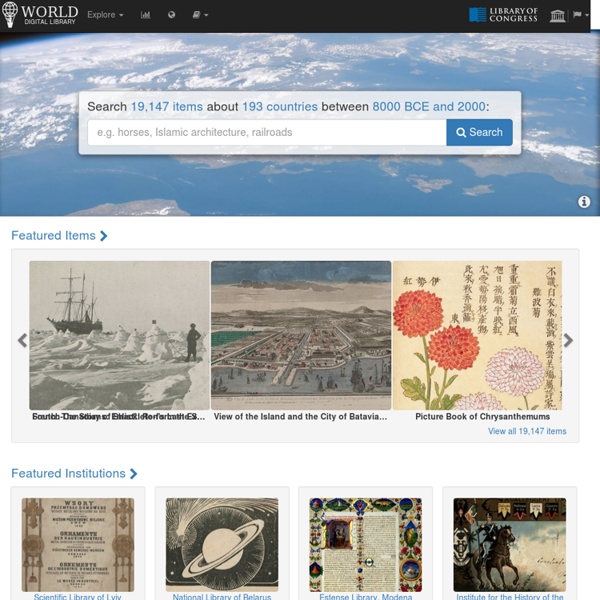Image resolution: width=600 pixels, height=600 pixels.
Task: Show background image info icon
Action: [584, 202]
